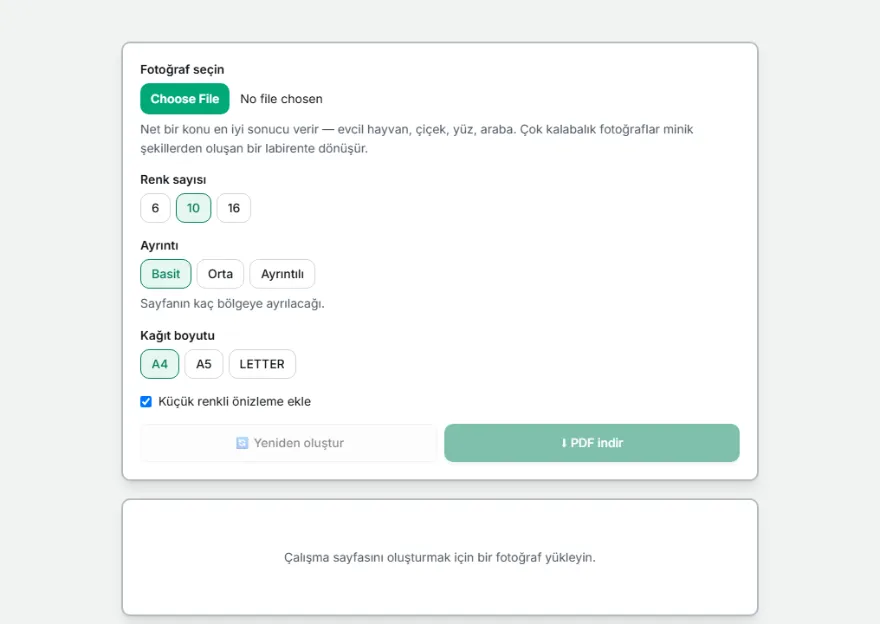Image resolution: width=880 pixels, height=624 pixels.
Task: Click the Sayfanın kaç bölgeye ayrılacağı hint text
Action: point(232,304)
